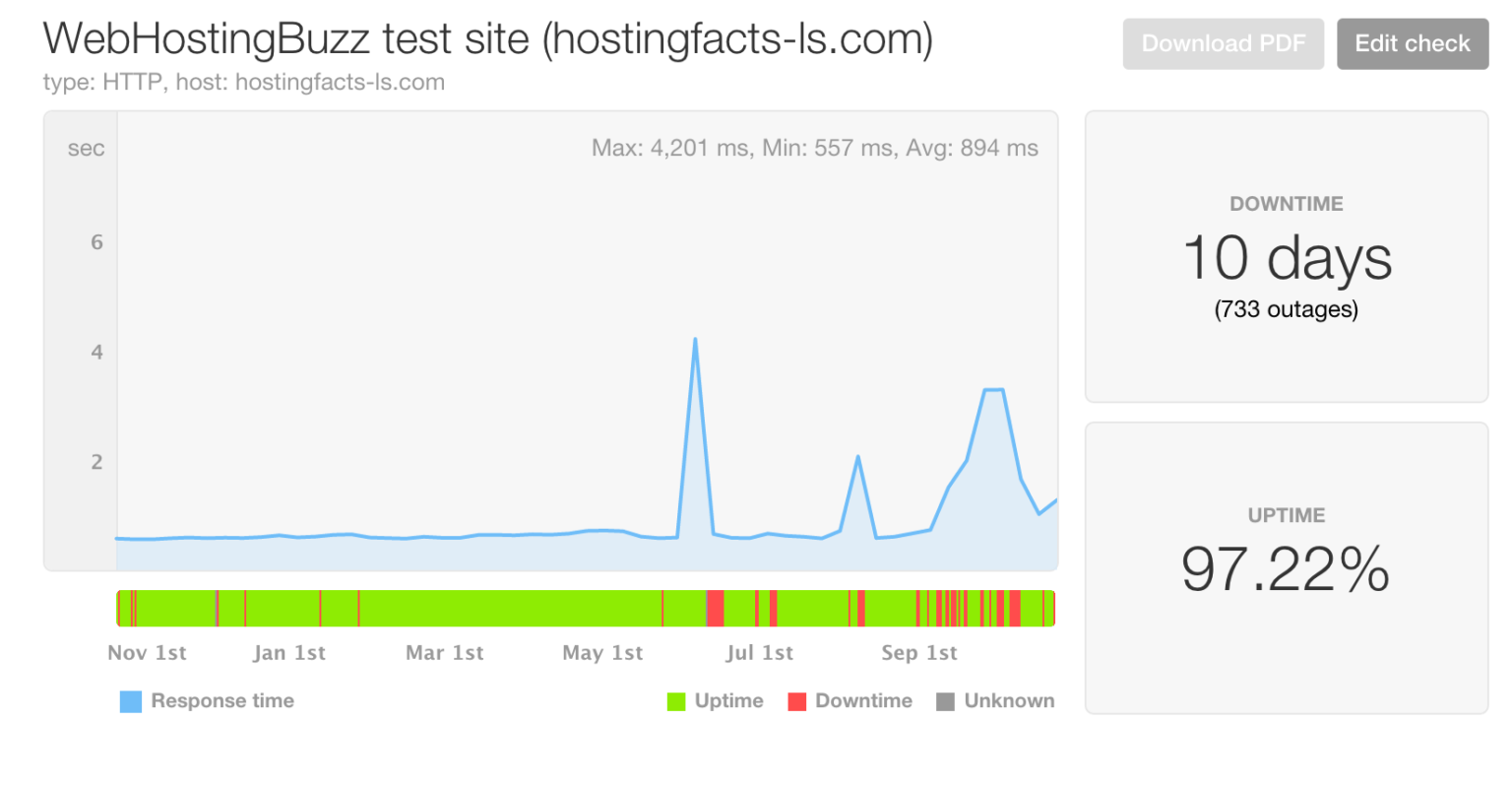The image size is (1512, 788).
Task: Click the Mar 1st axis label
Action: click(x=445, y=652)
